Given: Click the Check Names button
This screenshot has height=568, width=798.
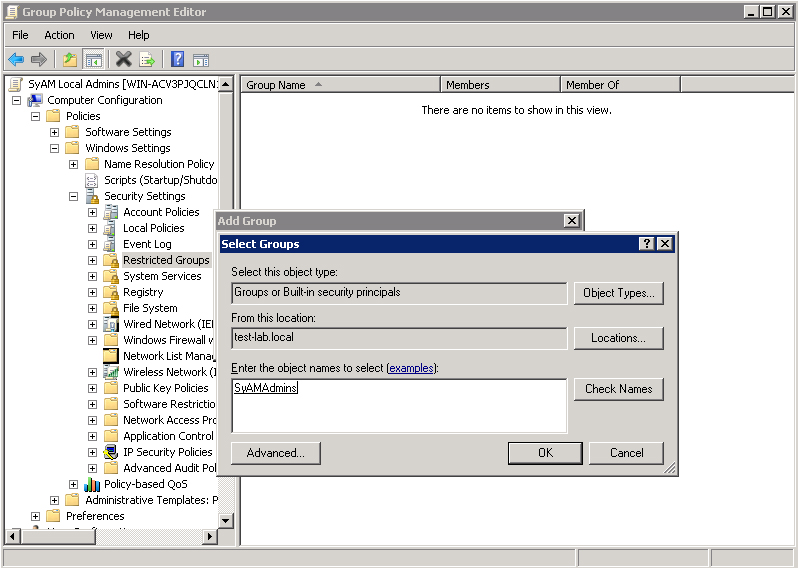Looking at the screenshot, I should 618,389.
